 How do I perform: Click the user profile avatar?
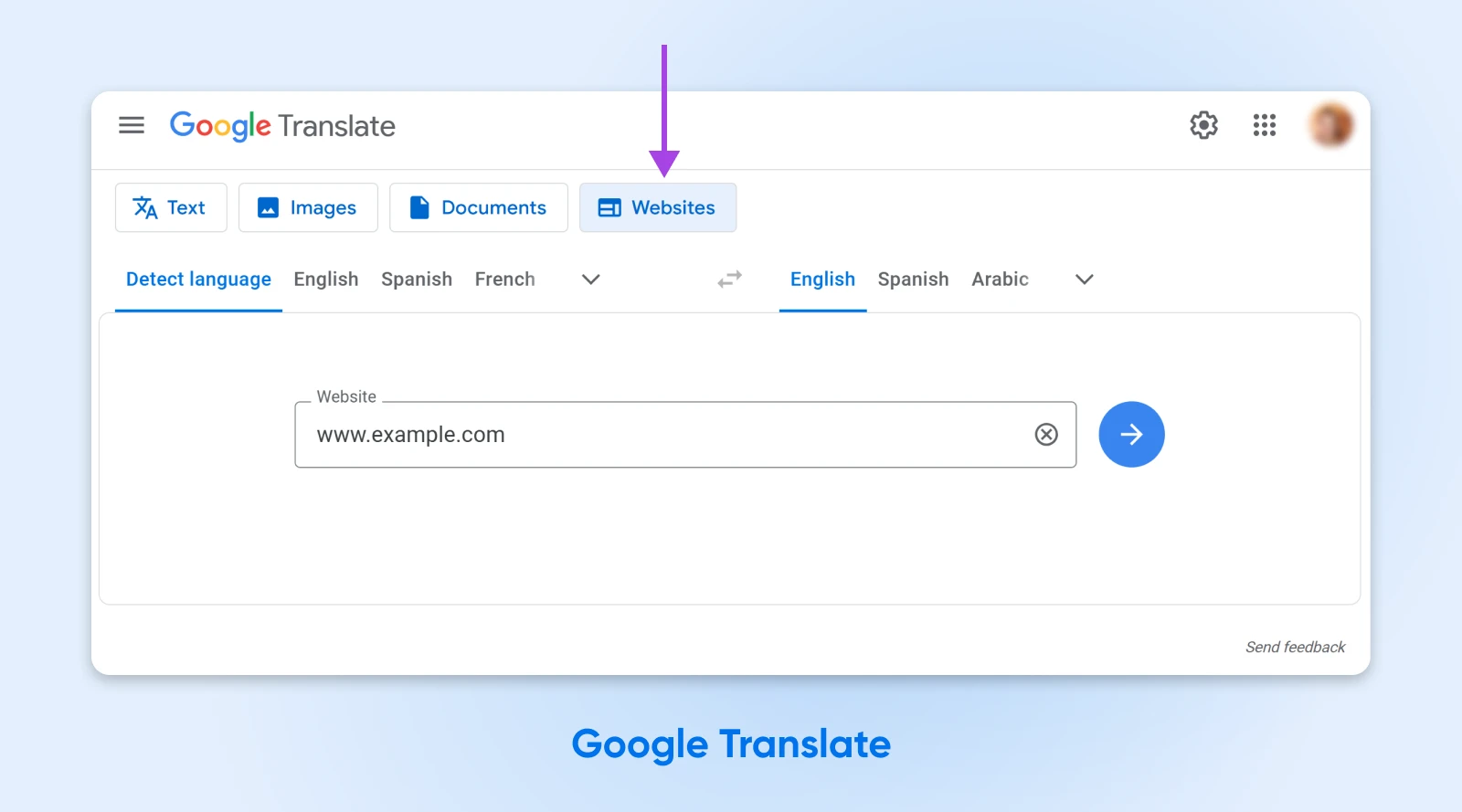click(x=1330, y=125)
